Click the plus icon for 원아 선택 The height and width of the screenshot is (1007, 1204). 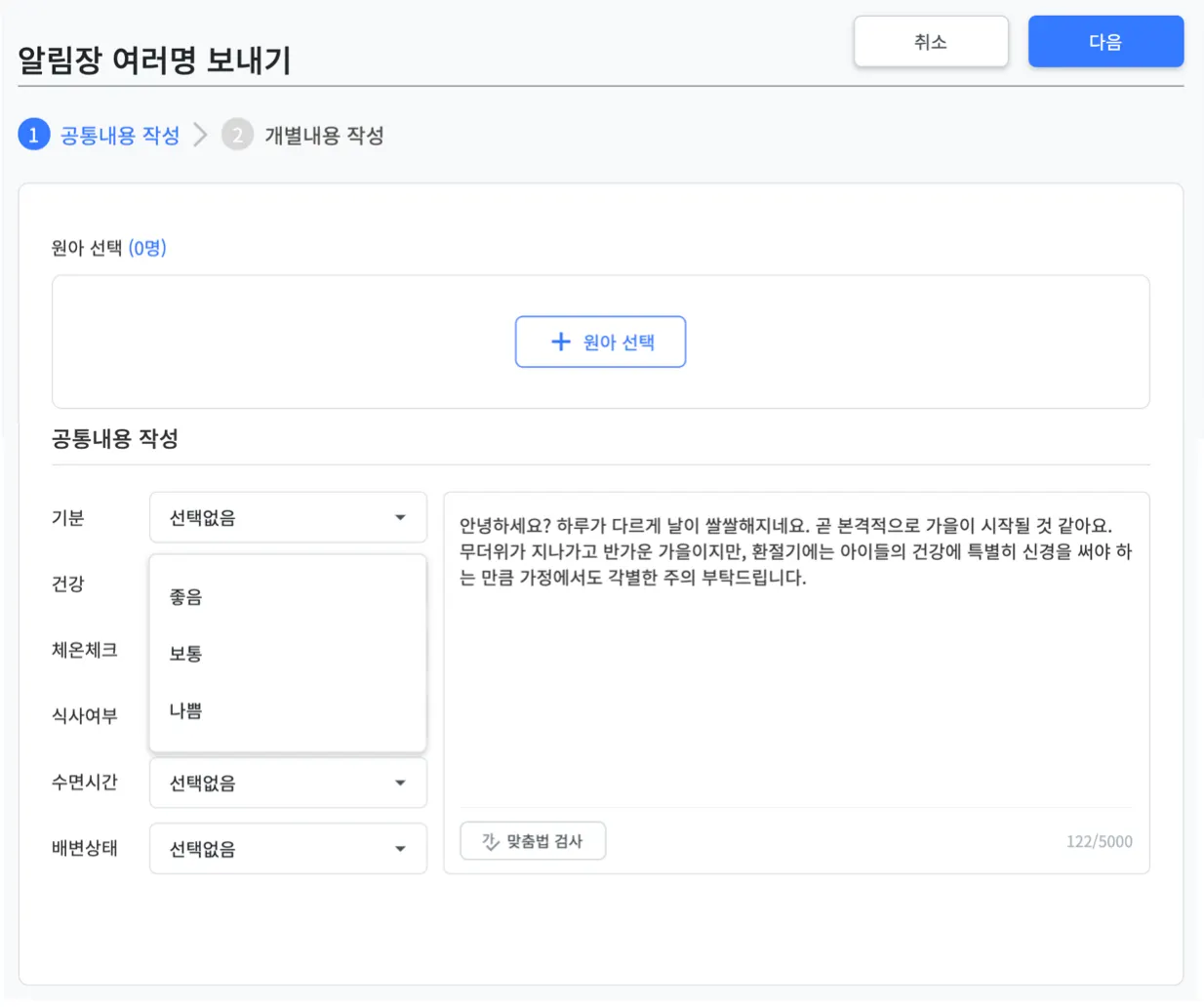point(561,342)
